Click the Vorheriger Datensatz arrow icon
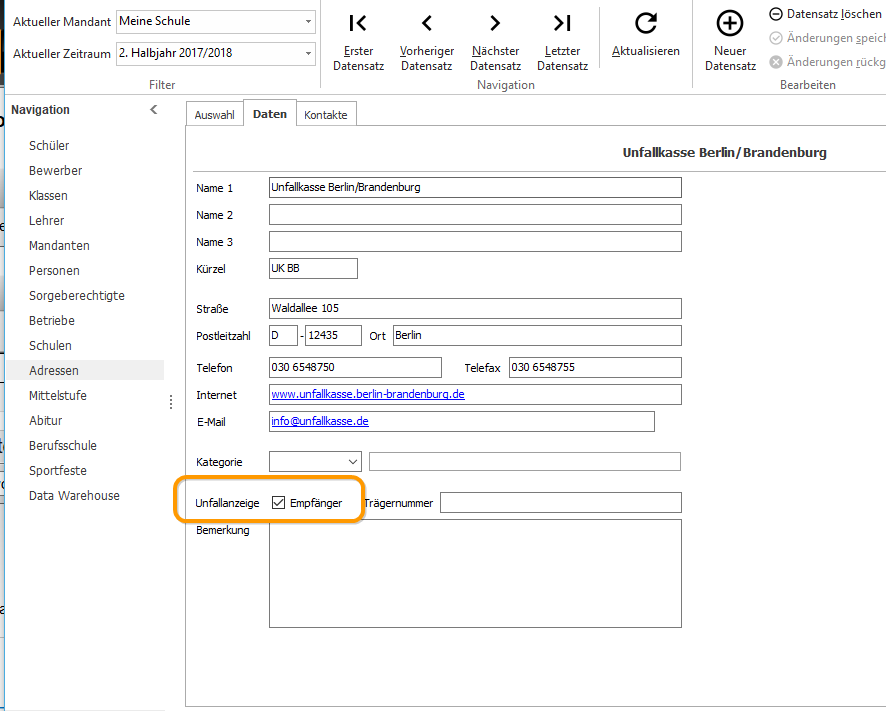The image size is (886, 711). coord(427,23)
